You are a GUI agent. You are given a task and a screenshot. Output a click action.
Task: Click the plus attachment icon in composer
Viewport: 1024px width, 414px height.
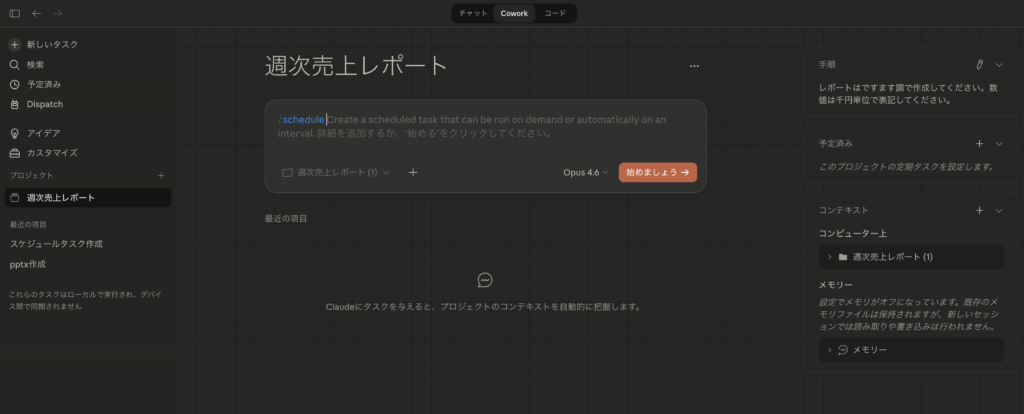pyautogui.click(x=413, y=172)
